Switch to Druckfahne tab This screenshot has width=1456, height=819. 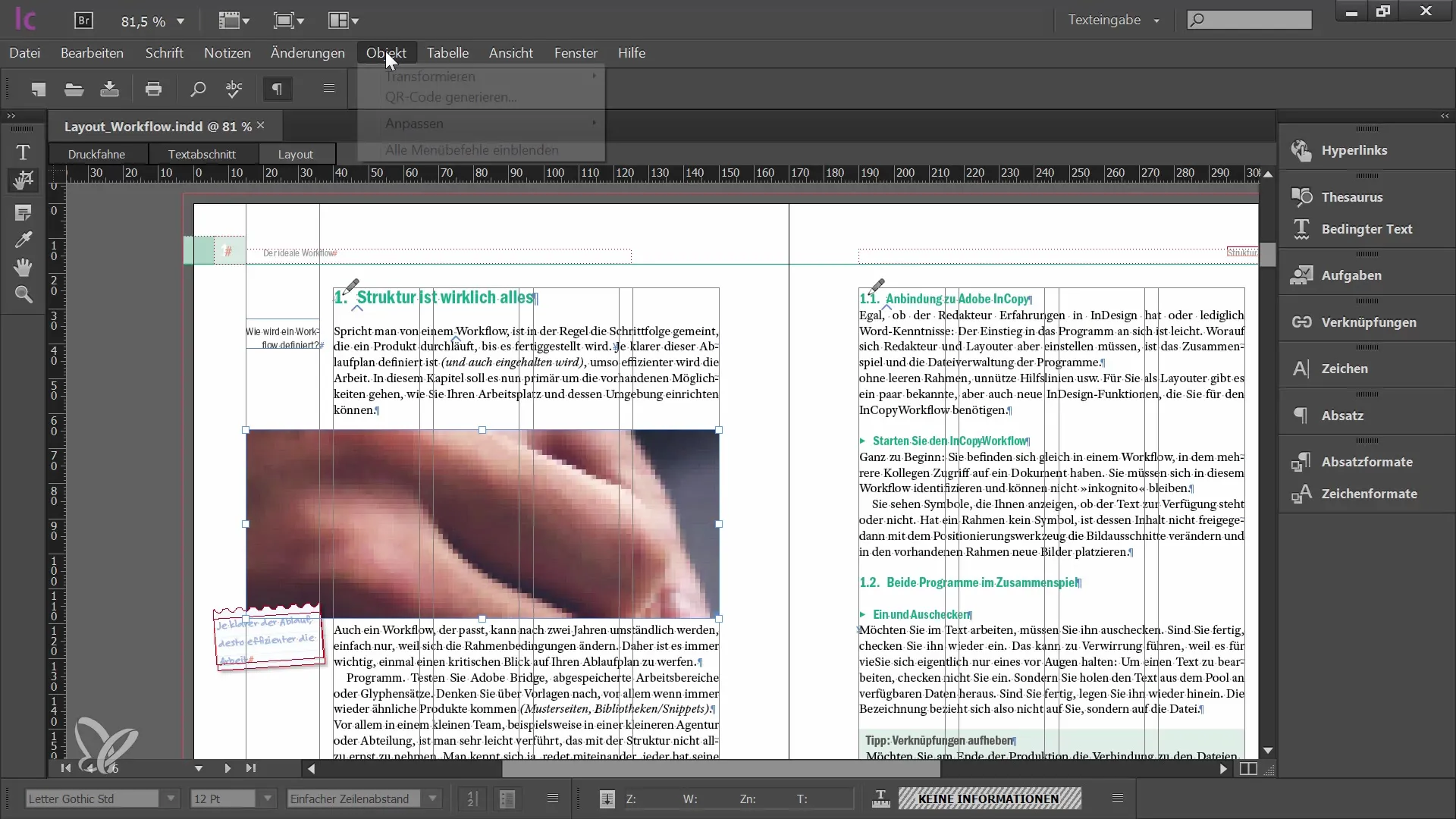coord(96,153)
